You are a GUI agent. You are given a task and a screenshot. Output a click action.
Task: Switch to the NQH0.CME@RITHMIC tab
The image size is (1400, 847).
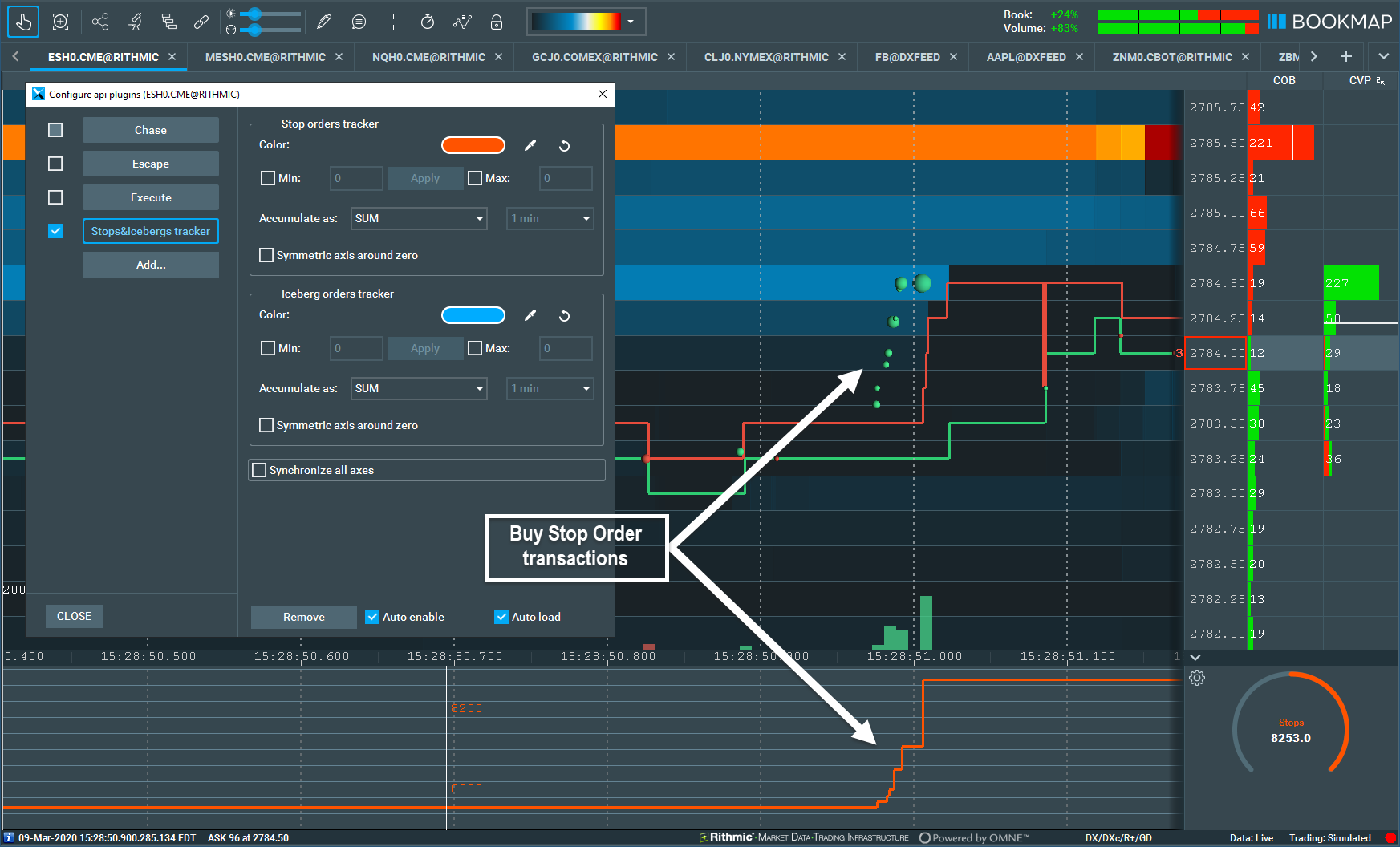click(428, 57)
